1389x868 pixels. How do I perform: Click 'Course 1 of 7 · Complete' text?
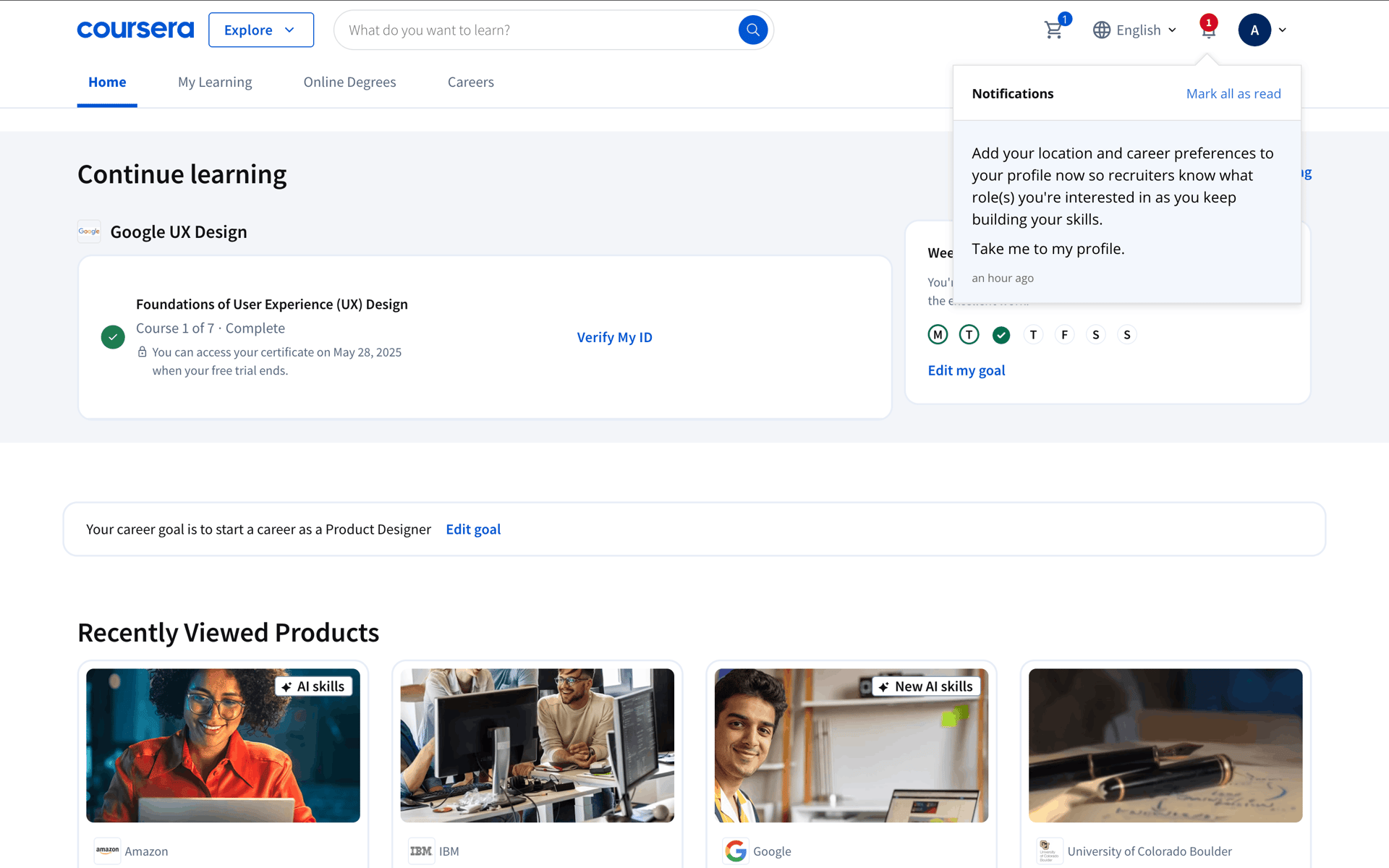(x=211, y=328)
